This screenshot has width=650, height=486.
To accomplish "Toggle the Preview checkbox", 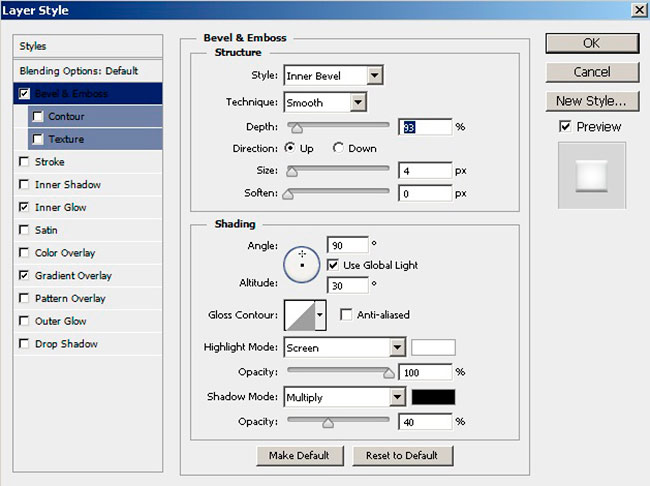I will coord(565,126).
